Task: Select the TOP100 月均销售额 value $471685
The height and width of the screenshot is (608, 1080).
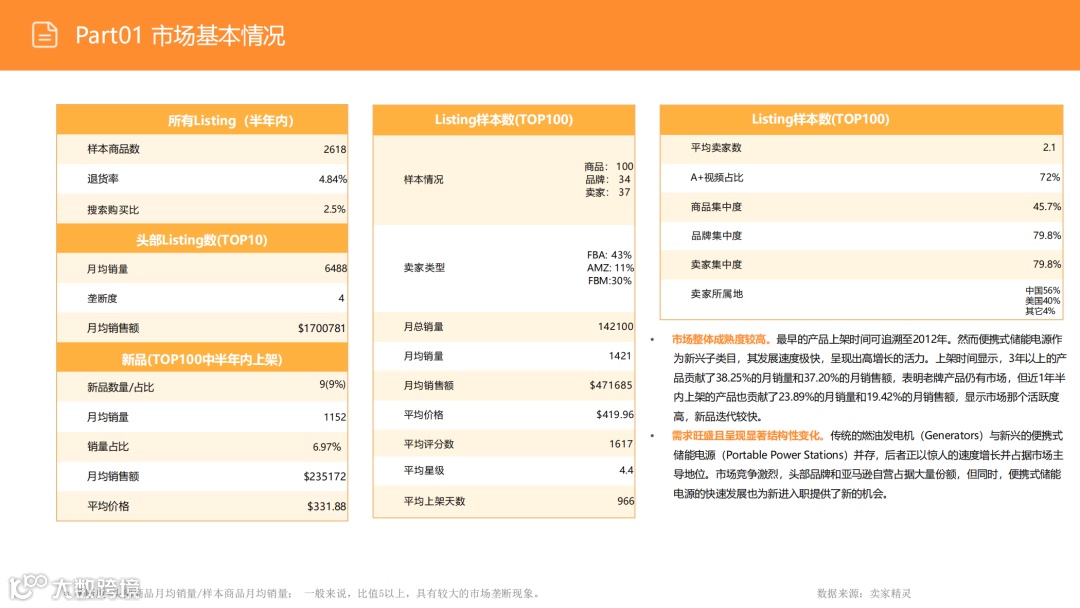Action: (x=610, y=386)
